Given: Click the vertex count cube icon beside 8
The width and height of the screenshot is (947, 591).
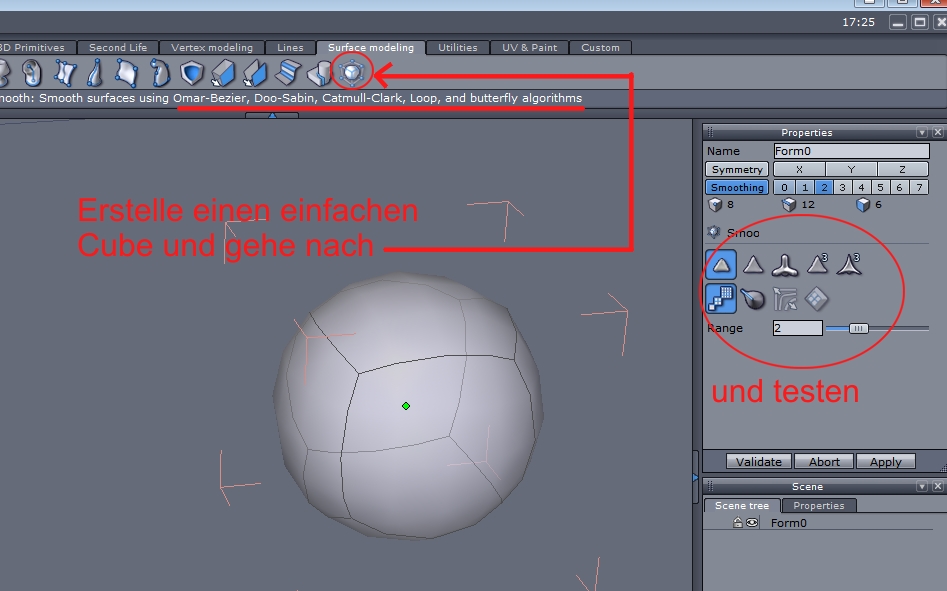Looking at the screenshot, I should (x=715, y=205).
